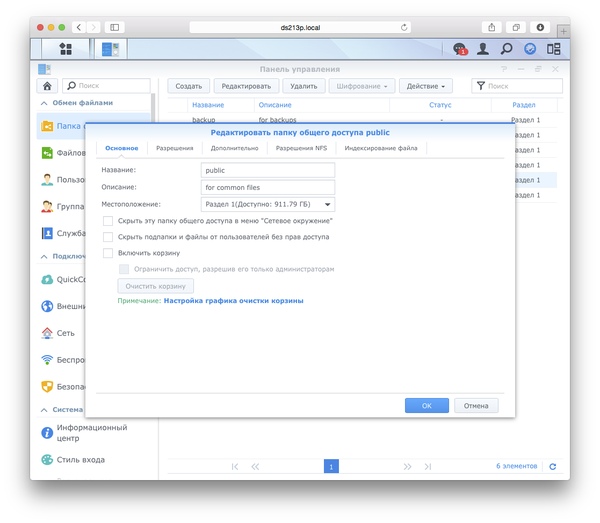Switch to the Основное tab
Viewport: 600px width, 523px height.
pyautogui.click(x=122, y=148)
